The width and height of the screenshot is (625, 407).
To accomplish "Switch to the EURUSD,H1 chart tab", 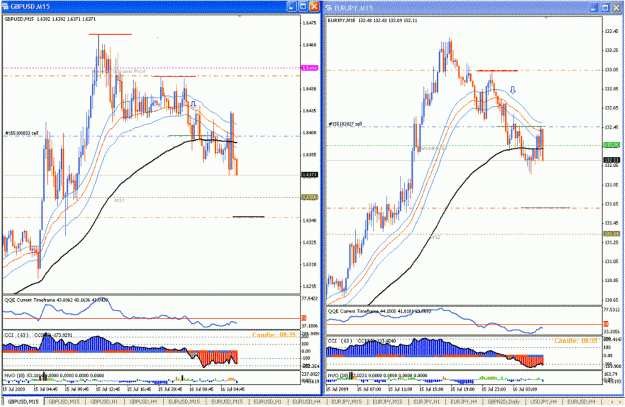I will tap(267, 402).
